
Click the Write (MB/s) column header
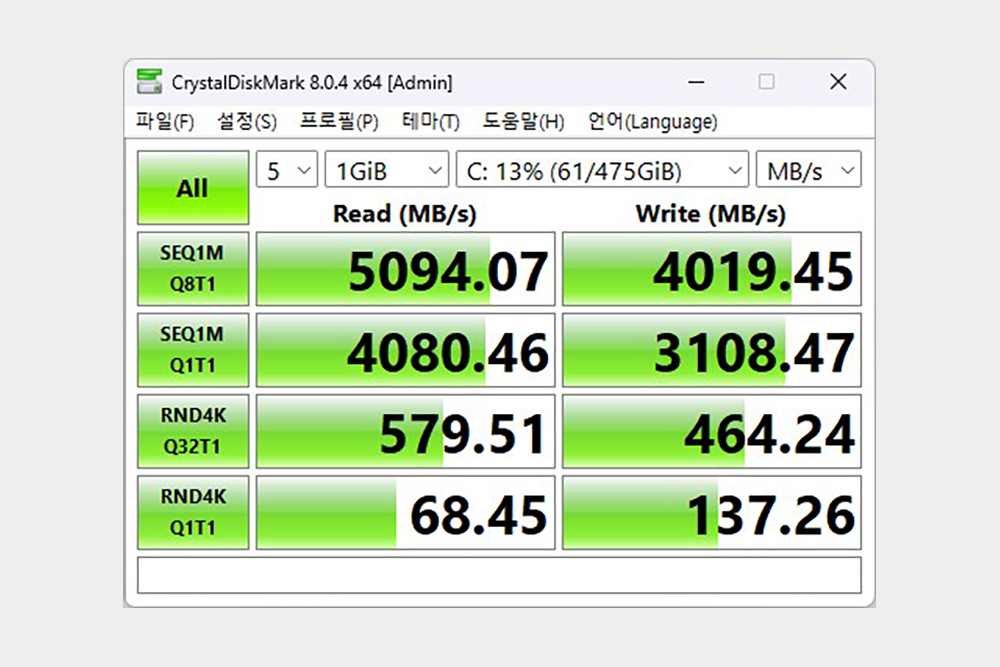point(710,214)
